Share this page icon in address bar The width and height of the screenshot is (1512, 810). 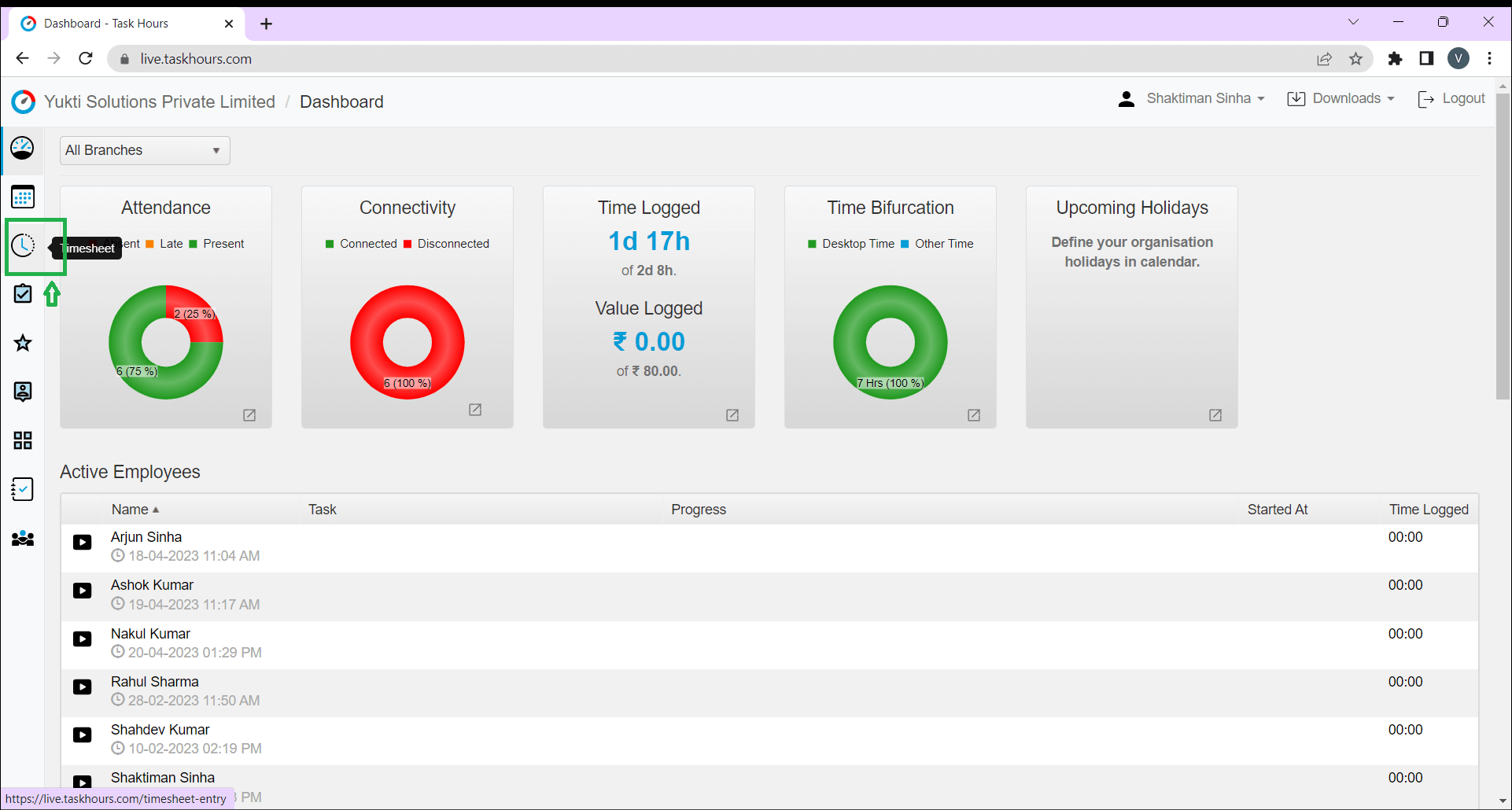[x=1325, y=59]
